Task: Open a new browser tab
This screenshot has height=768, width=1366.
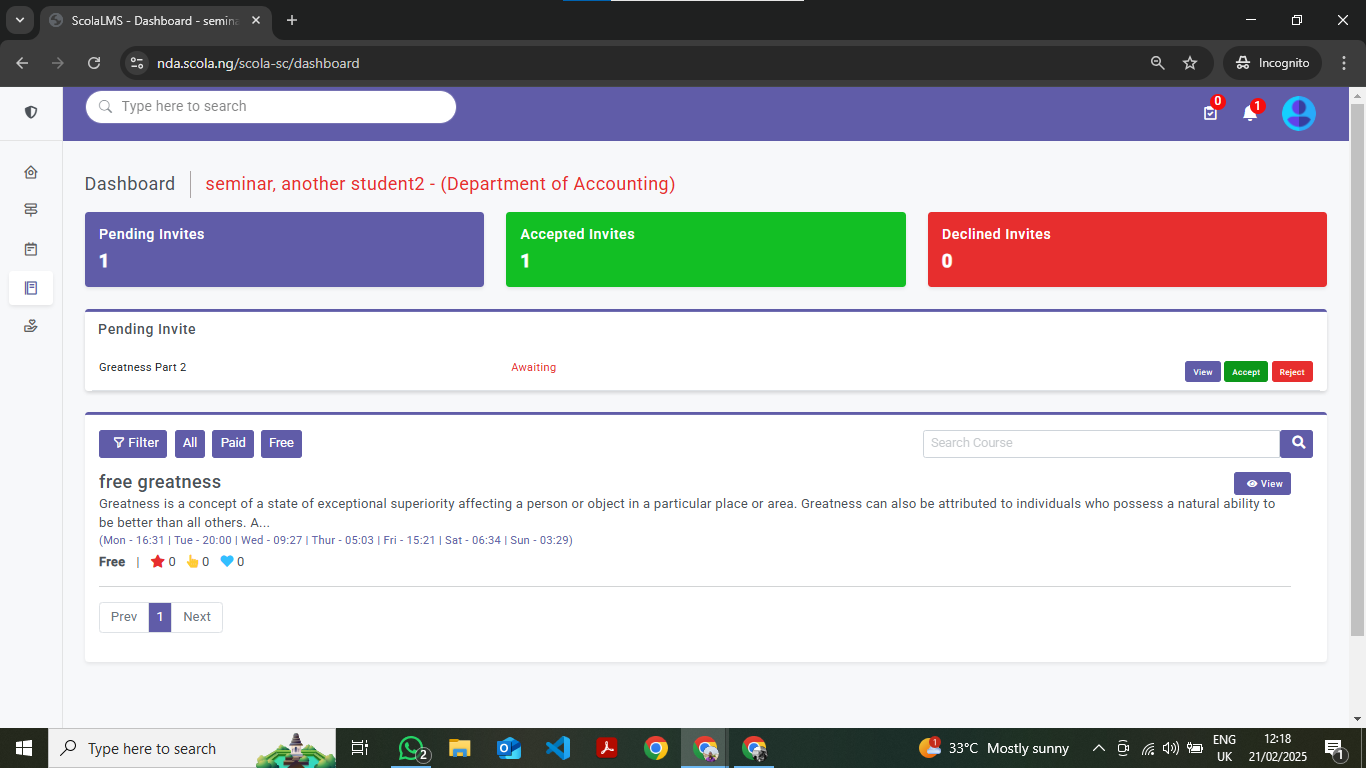Action: (x=292, y=20)
